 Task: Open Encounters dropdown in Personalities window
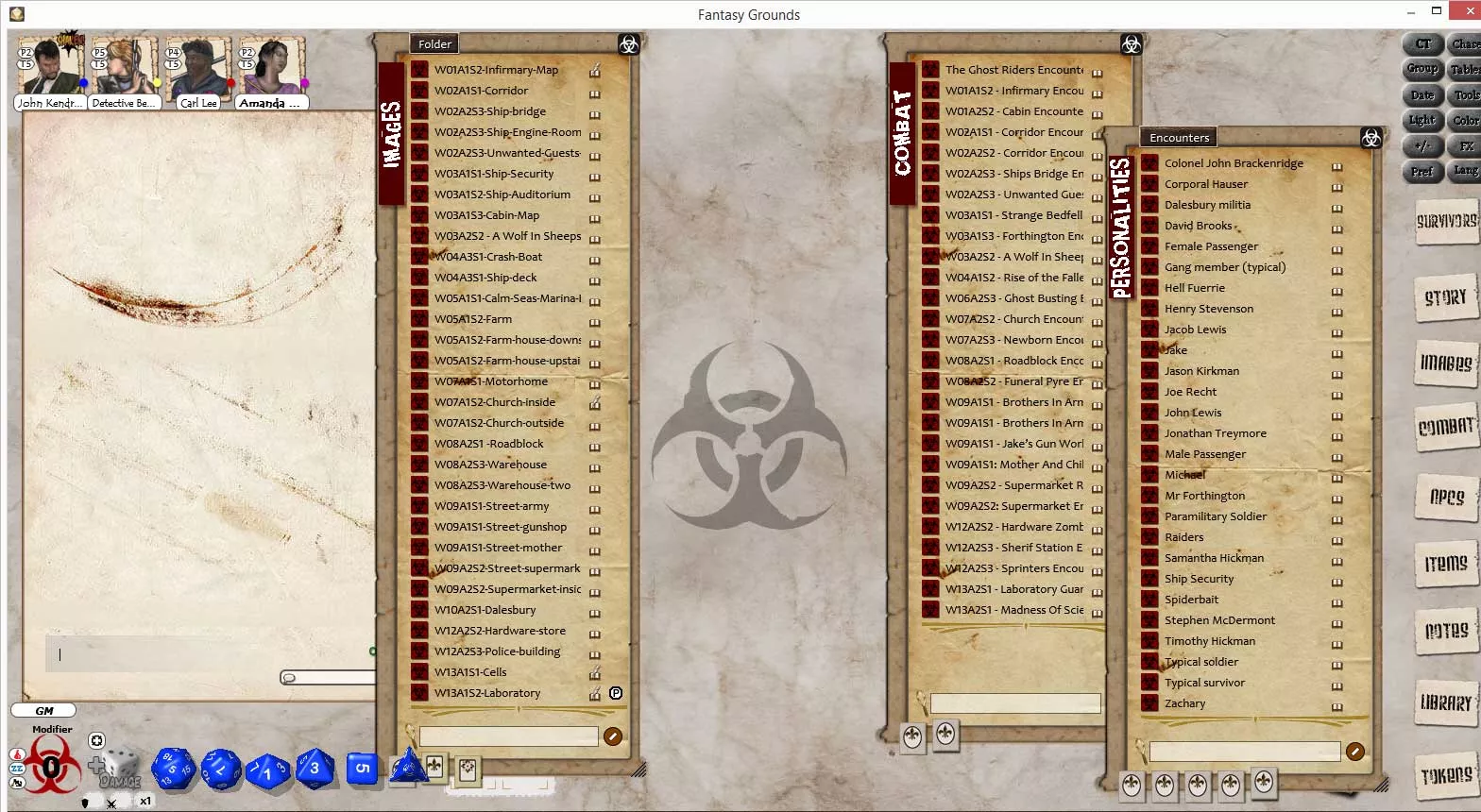[x=1179, y=138]
